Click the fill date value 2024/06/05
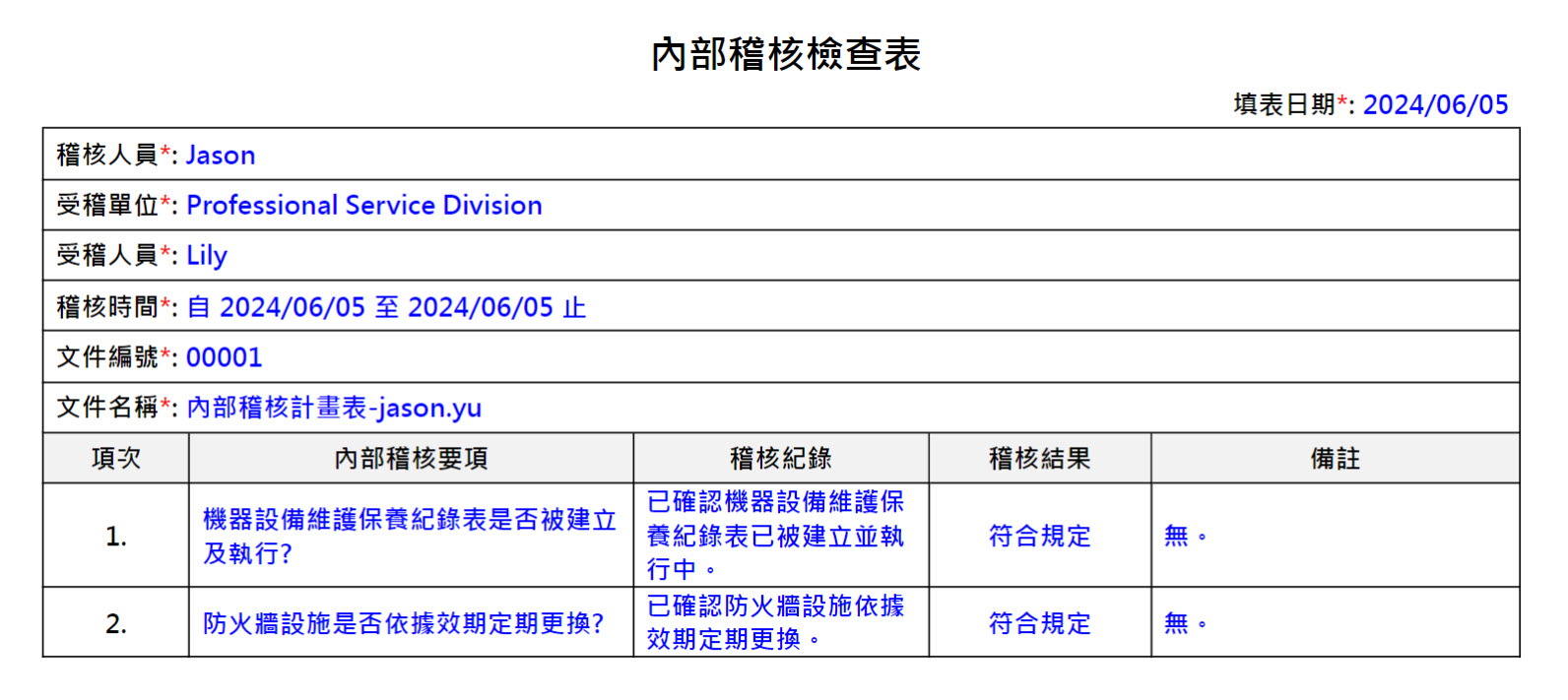The image size is (1568, 700). coord(1435,104)
